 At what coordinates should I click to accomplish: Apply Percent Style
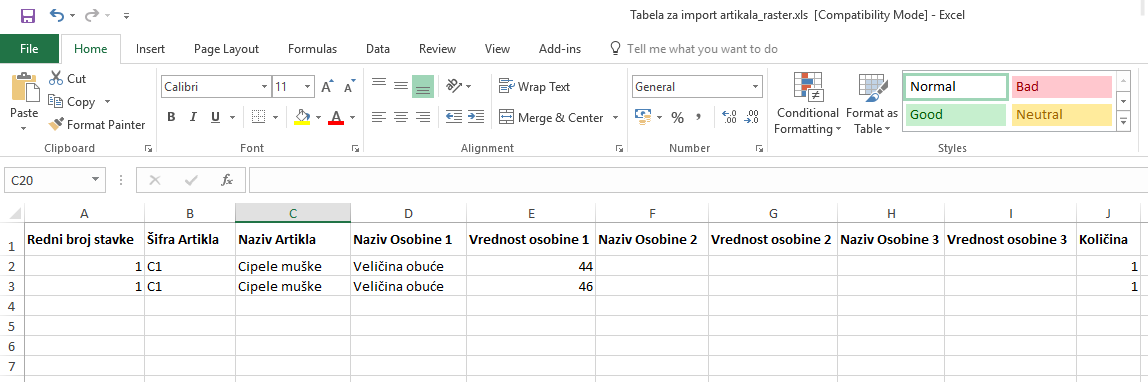[678, 117]
